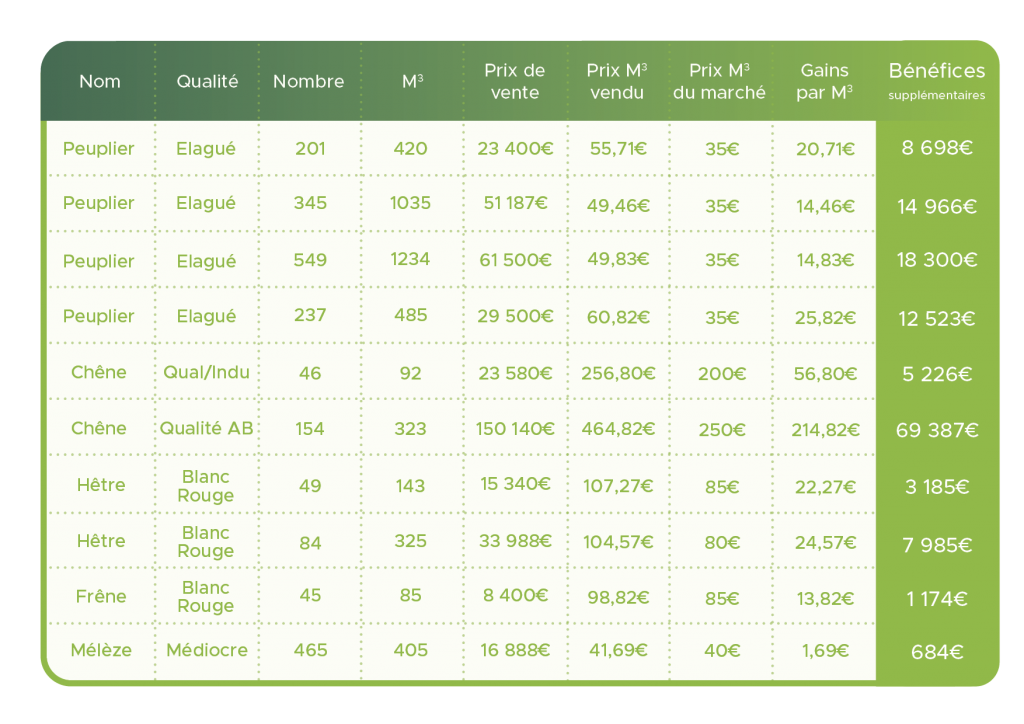Viewport: 1024px width, 724px height.
Task: Select the Prix M³ du marché header
Action: point(719,82)
